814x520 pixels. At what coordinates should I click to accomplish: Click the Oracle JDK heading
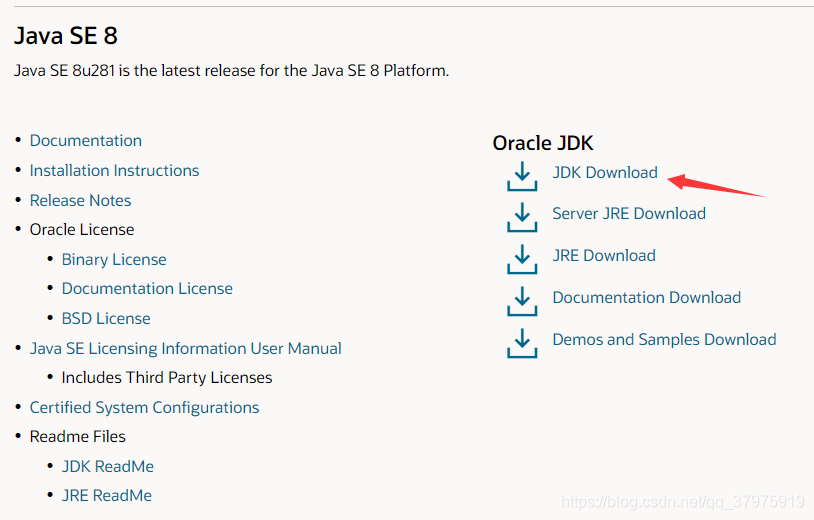542,143
